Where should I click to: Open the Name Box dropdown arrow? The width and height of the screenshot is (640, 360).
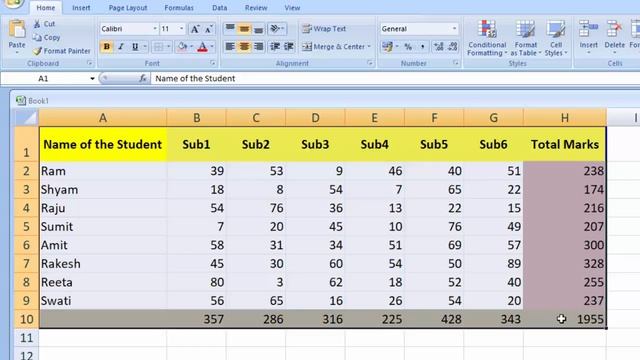(x=92, y=78)
